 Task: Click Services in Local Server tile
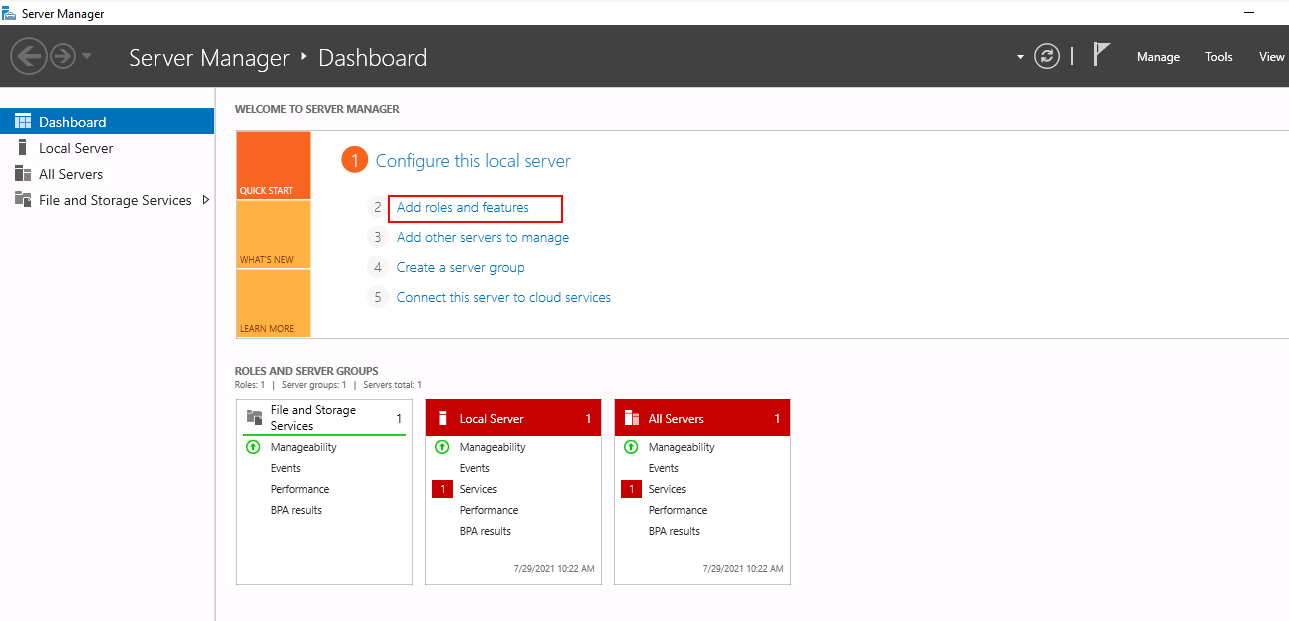[x=478, y=489]
